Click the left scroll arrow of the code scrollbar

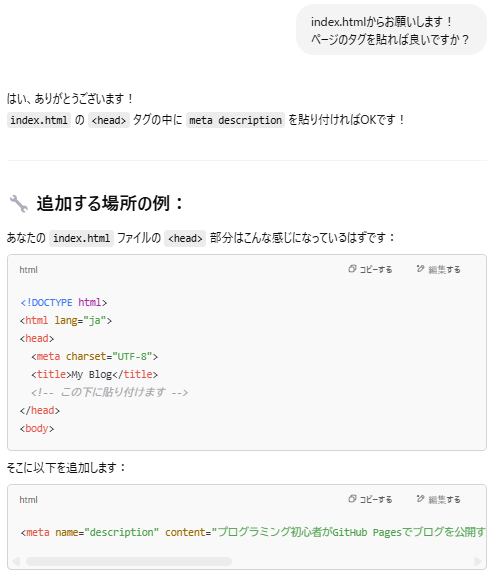coord(16,561)
